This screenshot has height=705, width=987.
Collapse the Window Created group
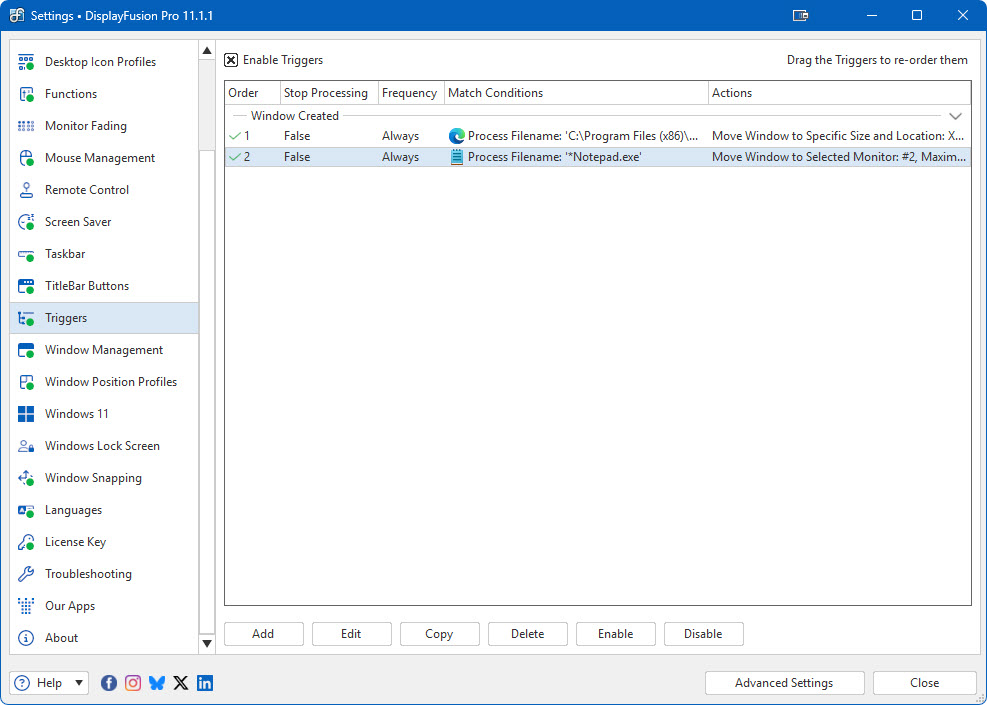[x=955, y=116]
